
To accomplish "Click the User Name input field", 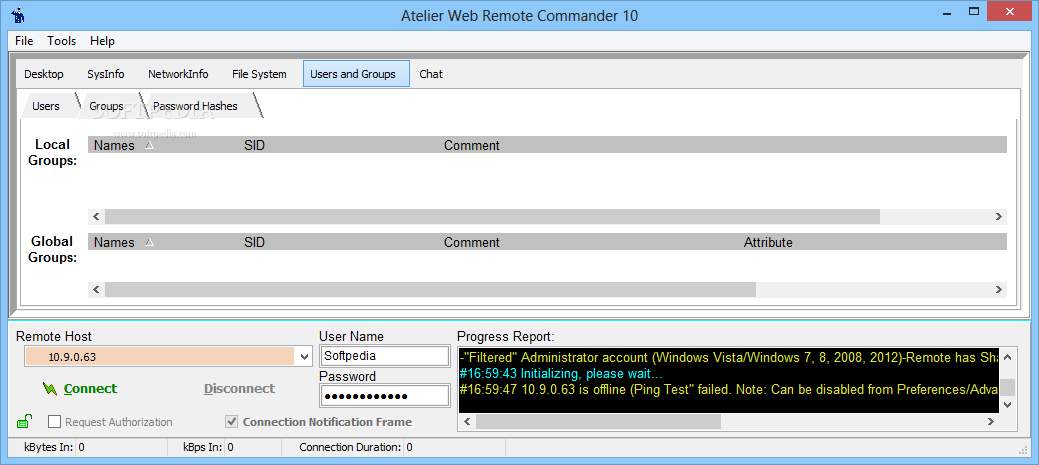I will (384, 356).
